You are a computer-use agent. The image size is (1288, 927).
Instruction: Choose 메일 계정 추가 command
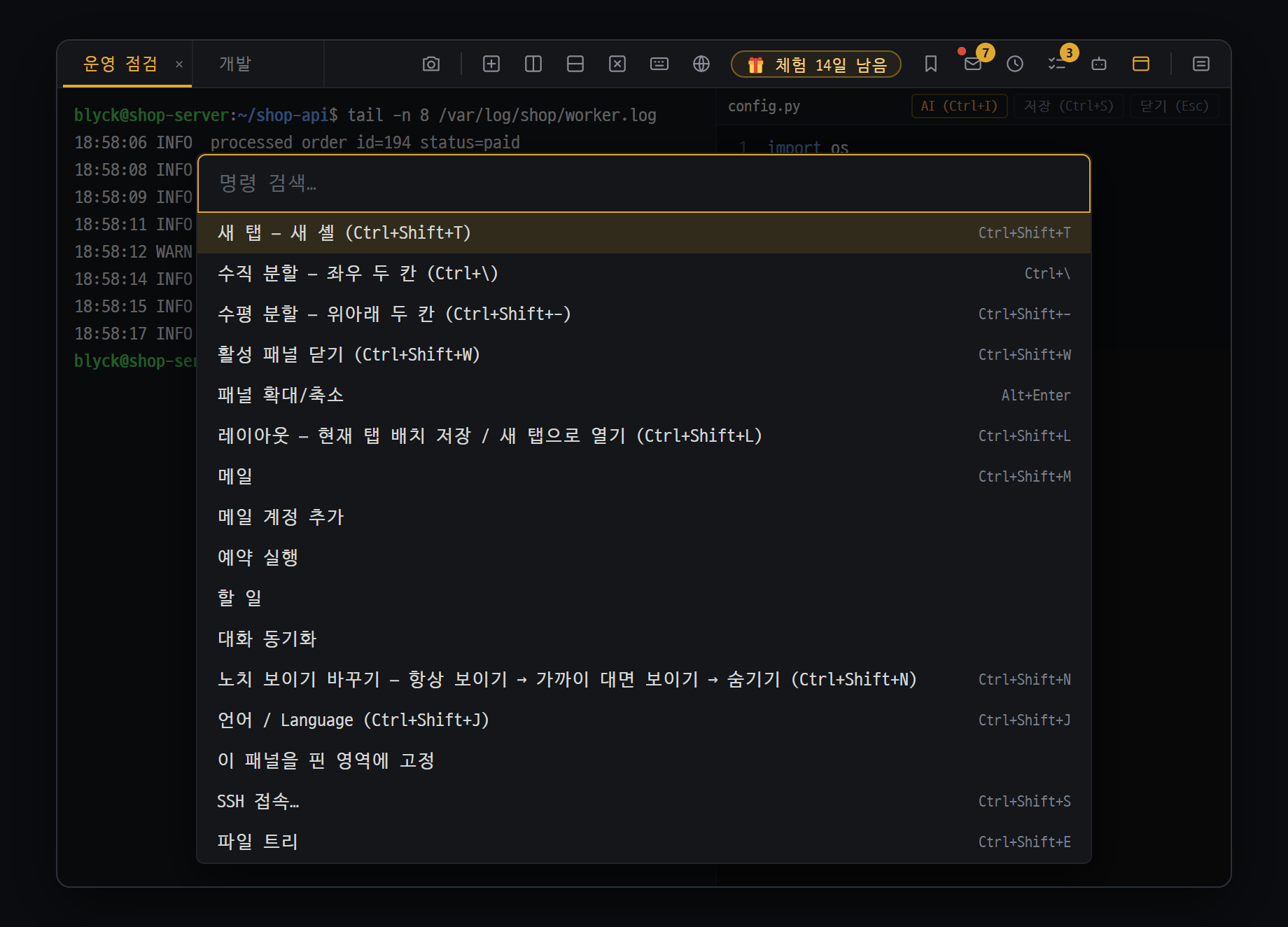click(644, 517)
